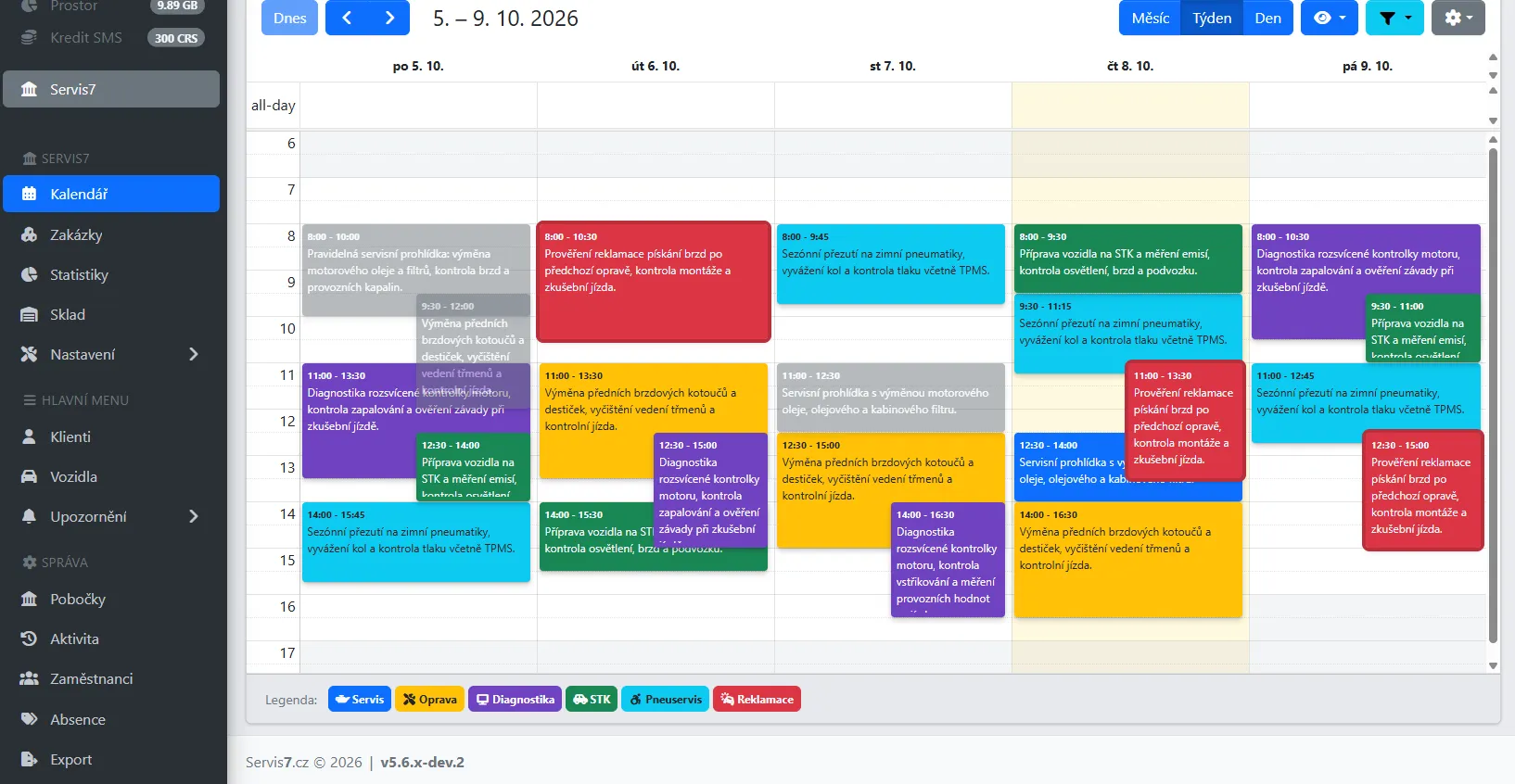The width and height of the screenshot is (1515, 784).
Task: Expand the Upozornění submenu chevron
Action: click(x=194, y=516)
